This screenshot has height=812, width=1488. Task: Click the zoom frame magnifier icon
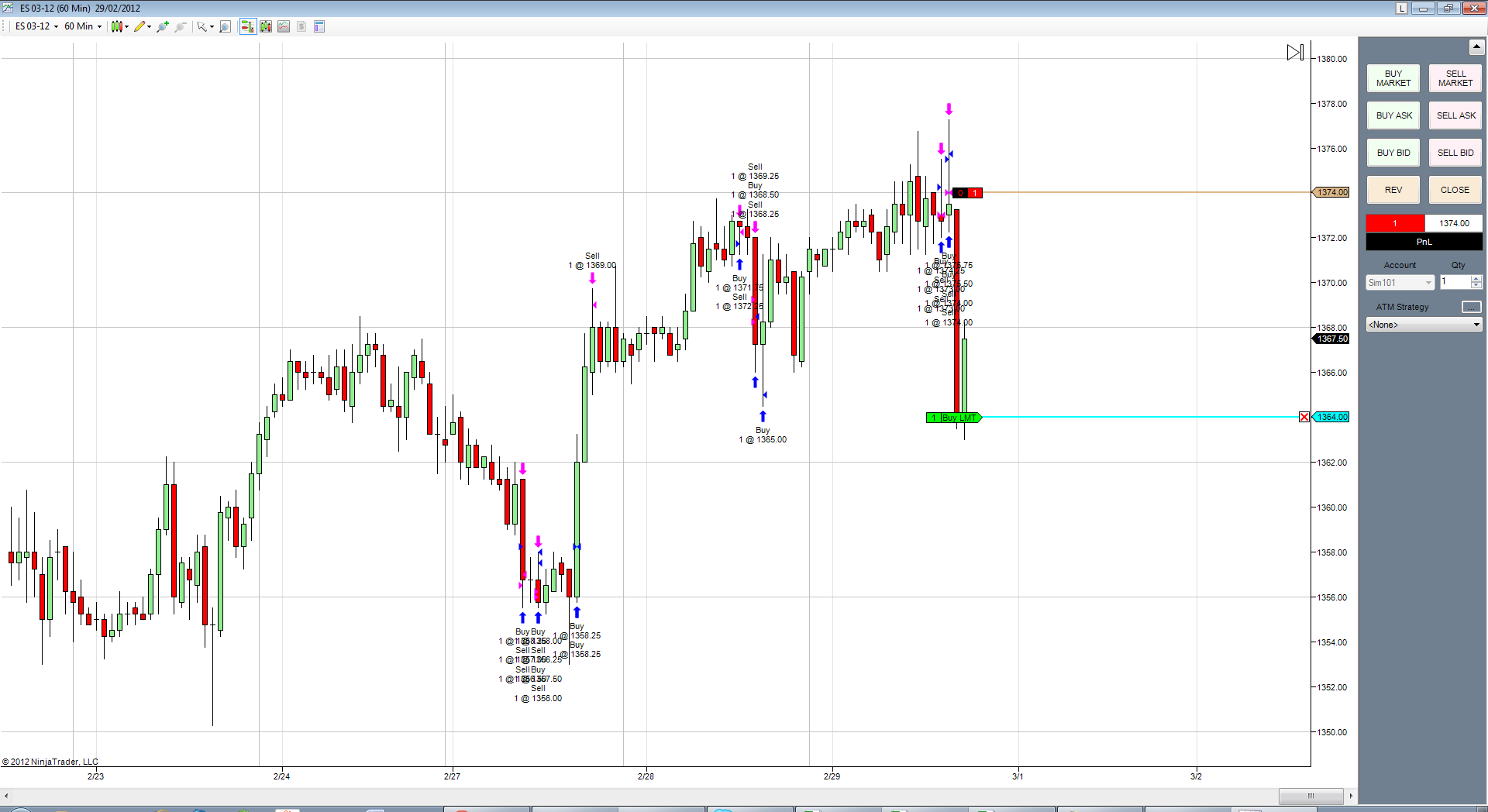coord(226,26)
